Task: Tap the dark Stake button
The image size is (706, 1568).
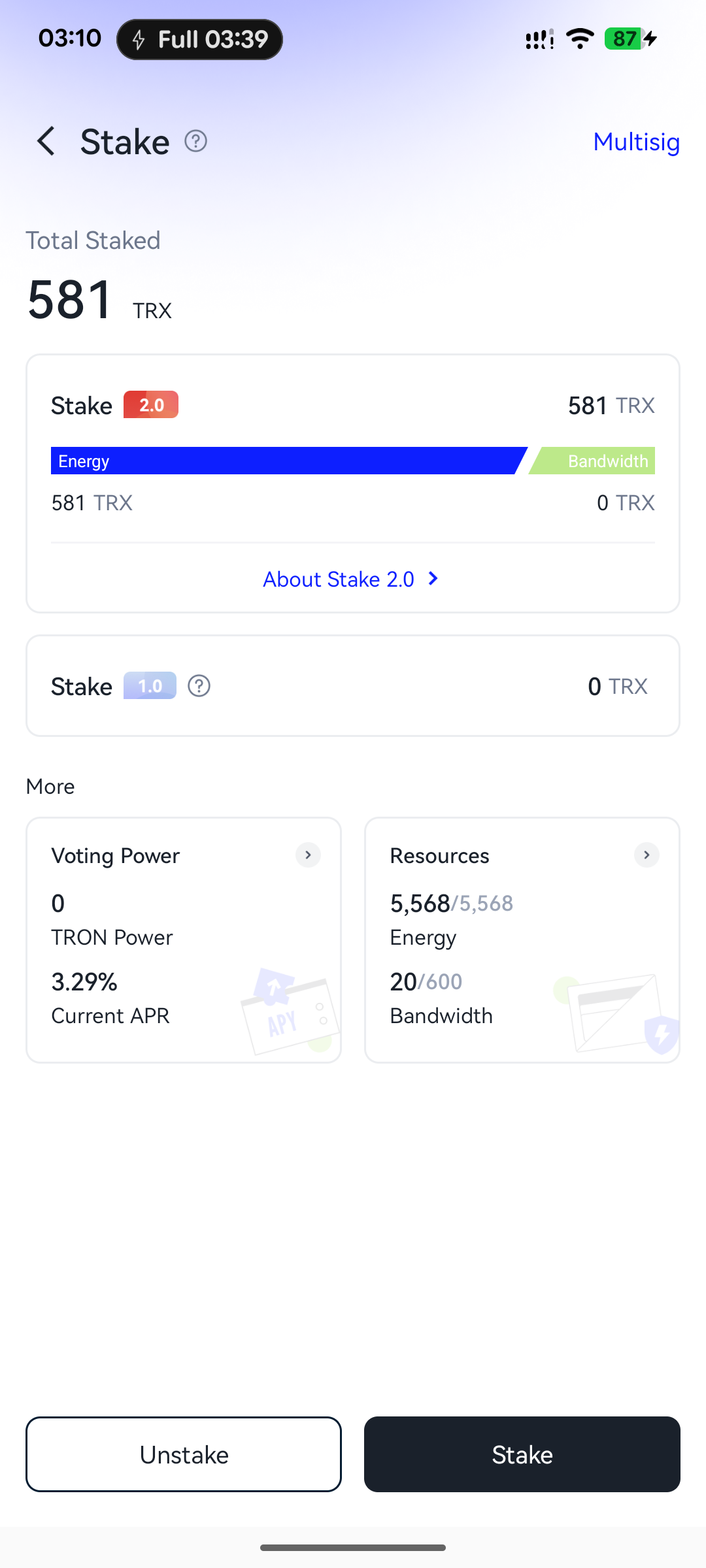Action: (522, 1454)
